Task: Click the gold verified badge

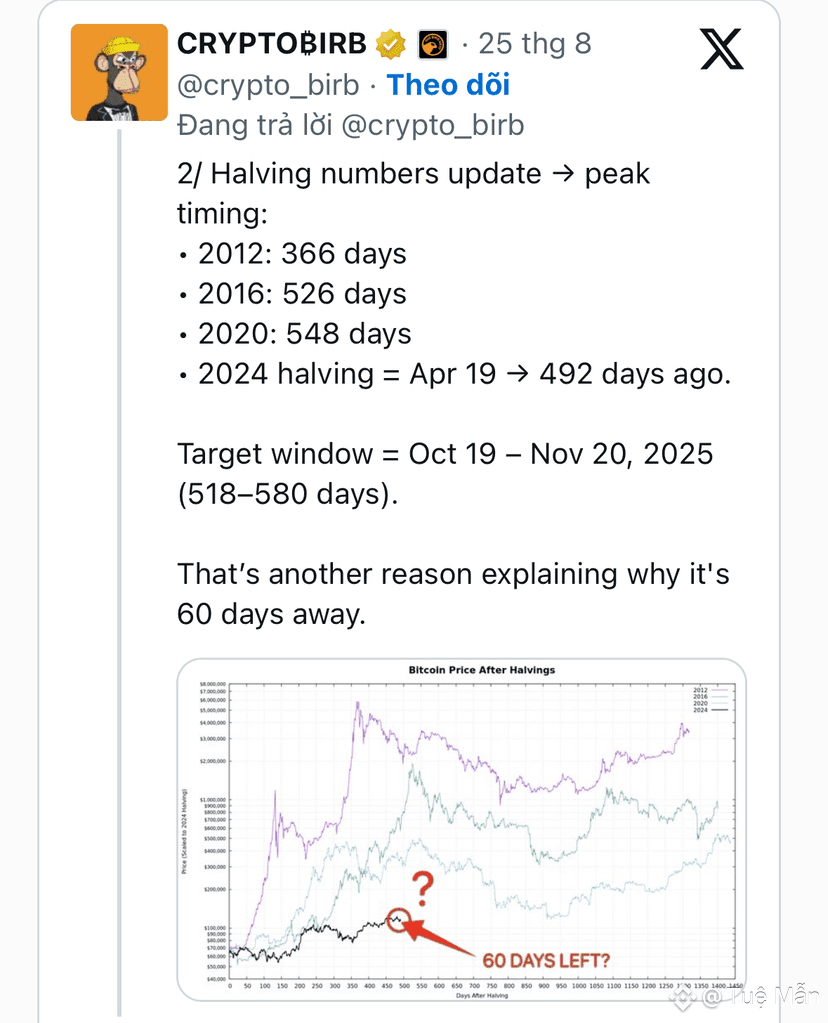Action: (x=390, y=44)
